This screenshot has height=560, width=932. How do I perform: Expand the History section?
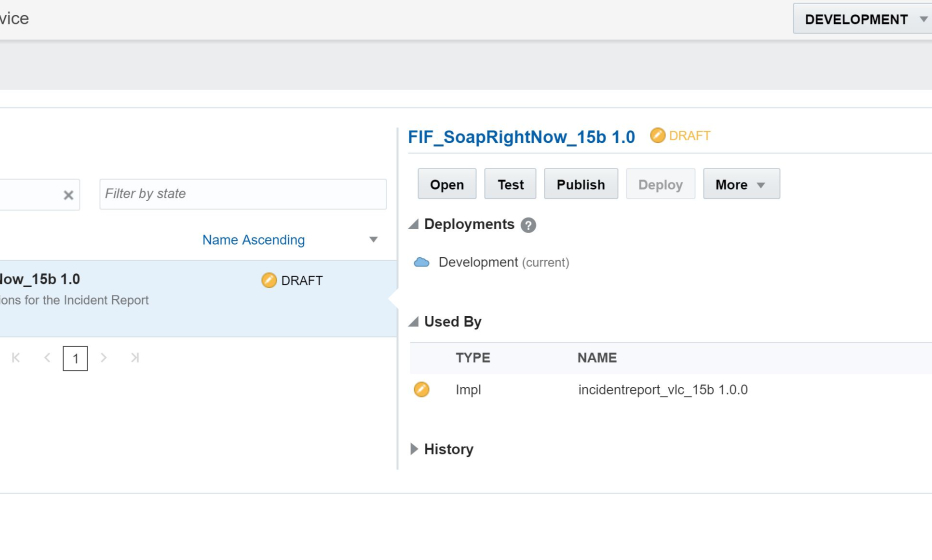click(x=415, y=449)
